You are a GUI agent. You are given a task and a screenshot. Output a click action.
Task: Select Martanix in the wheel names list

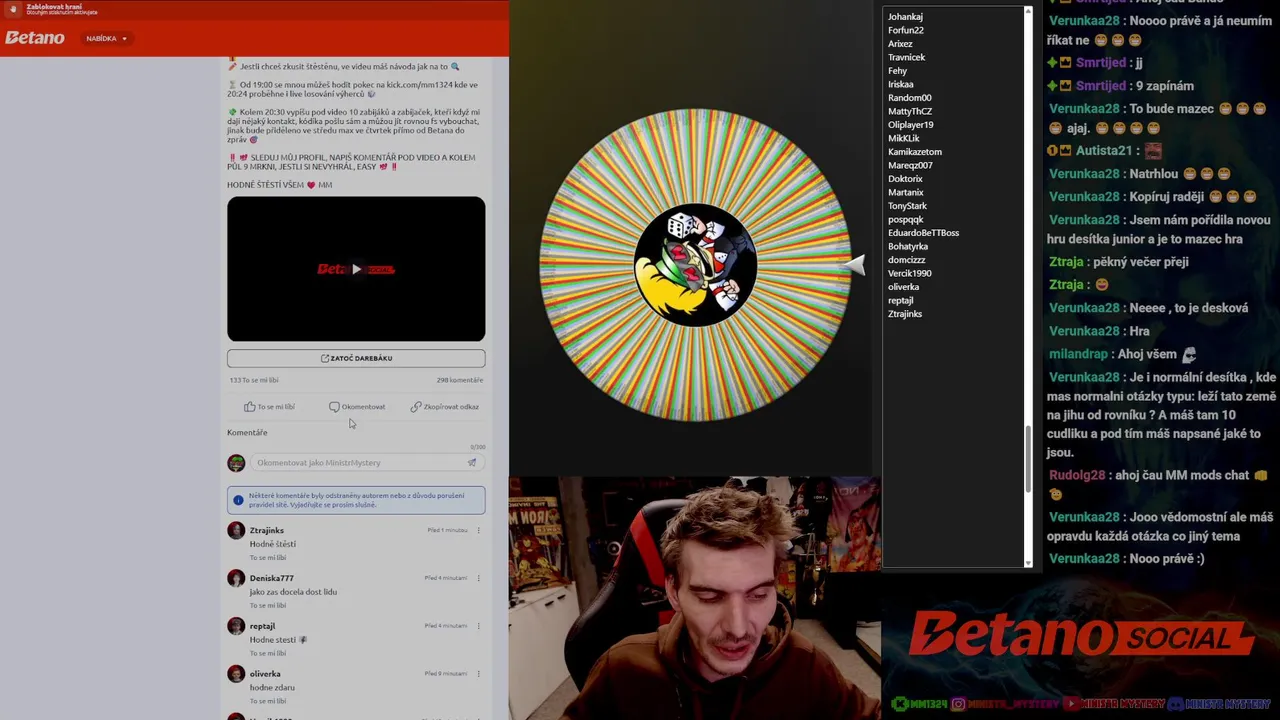tap(906, 192)
